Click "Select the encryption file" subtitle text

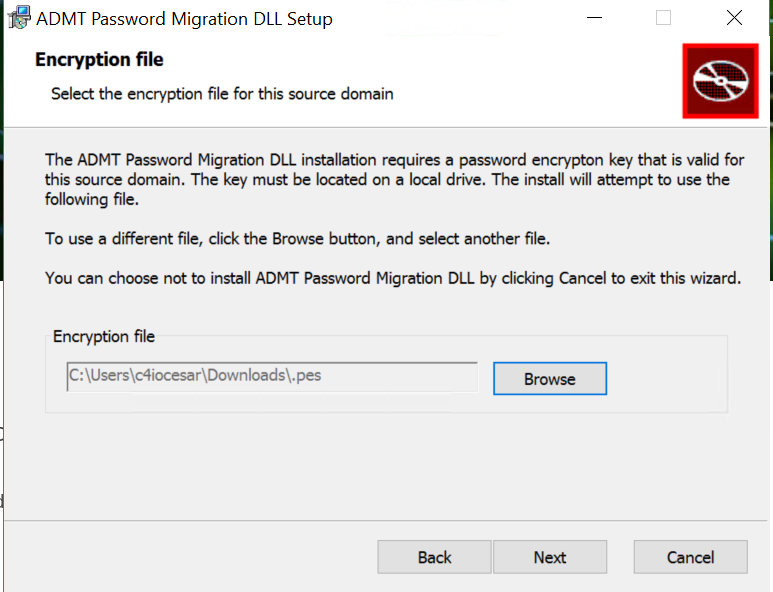222,94
